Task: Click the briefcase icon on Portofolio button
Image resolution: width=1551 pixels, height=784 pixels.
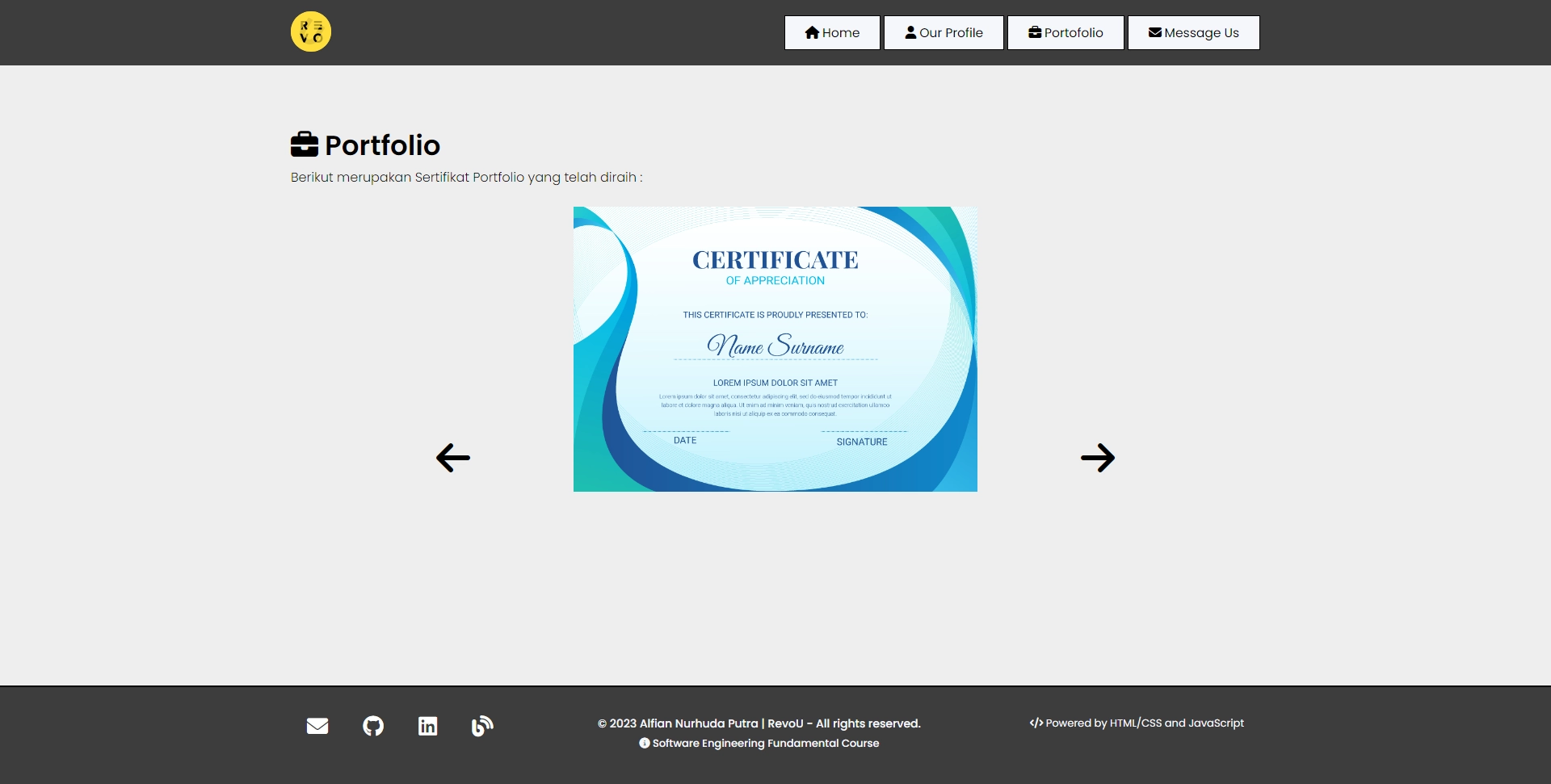Action: pyautogui.click(x=1035, y=32)
